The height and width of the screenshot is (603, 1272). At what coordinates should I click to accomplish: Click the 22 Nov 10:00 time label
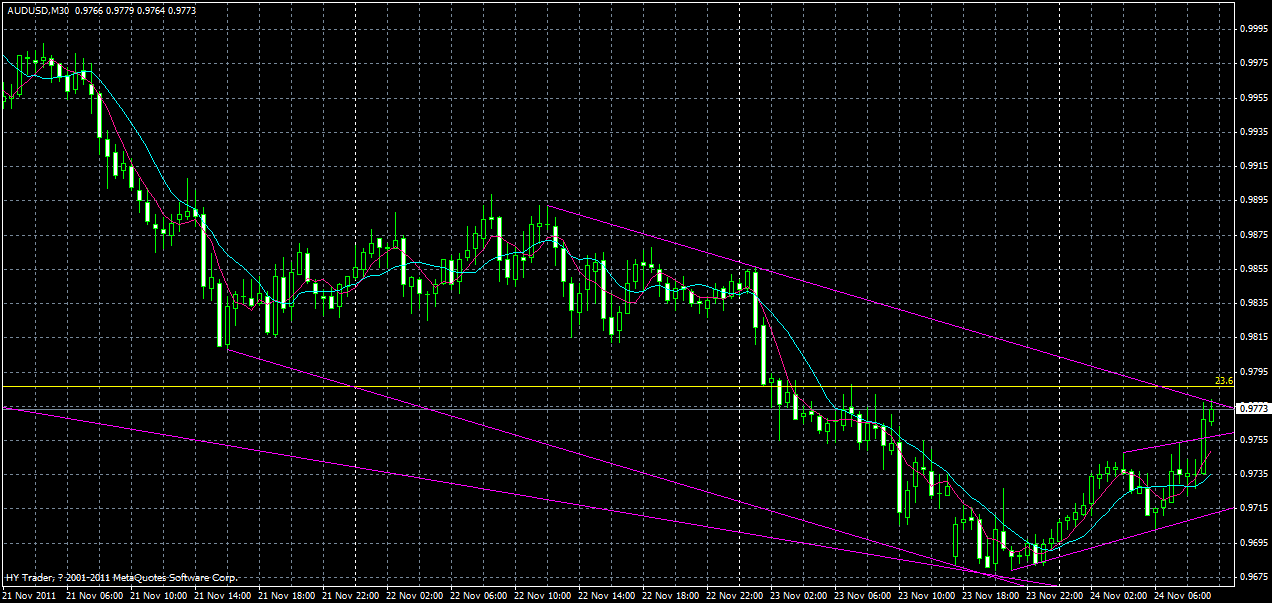coord(543,594)
